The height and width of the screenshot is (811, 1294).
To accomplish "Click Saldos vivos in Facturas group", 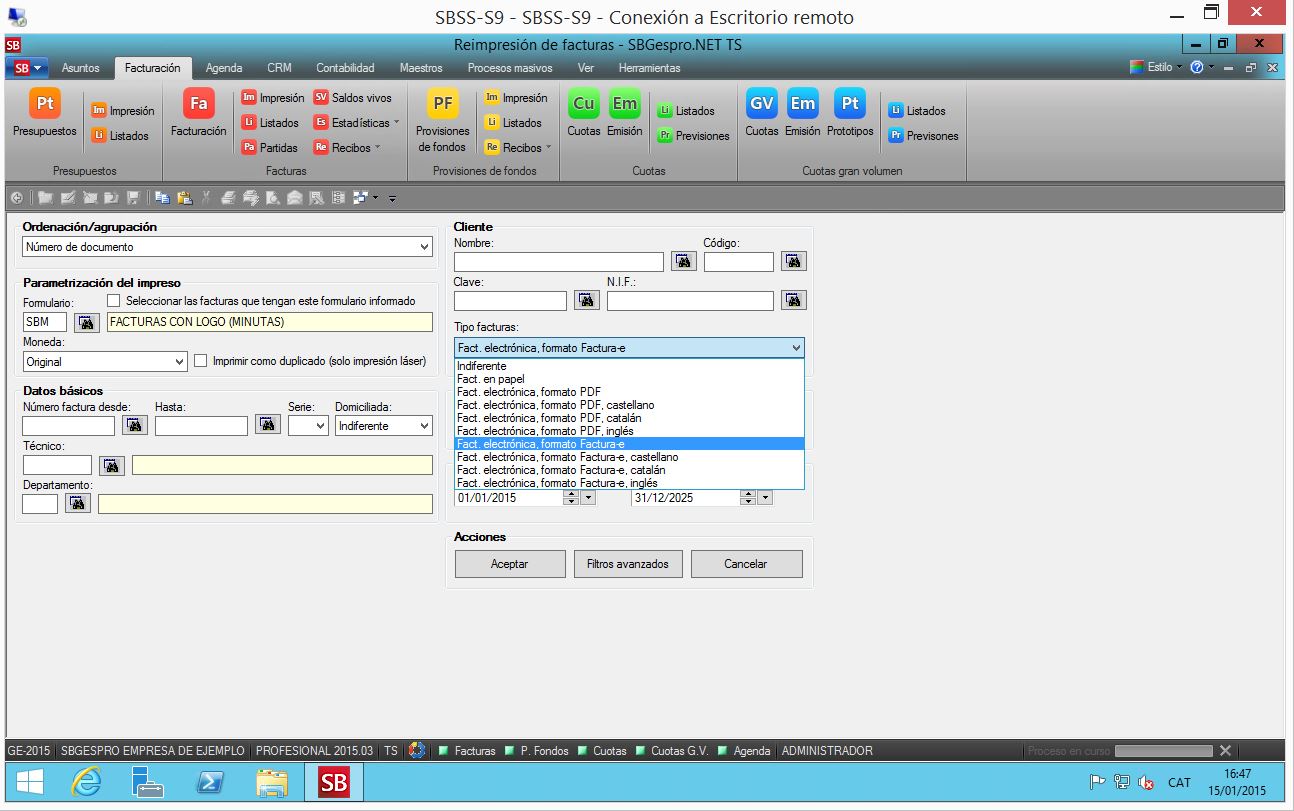I will 352,98.
